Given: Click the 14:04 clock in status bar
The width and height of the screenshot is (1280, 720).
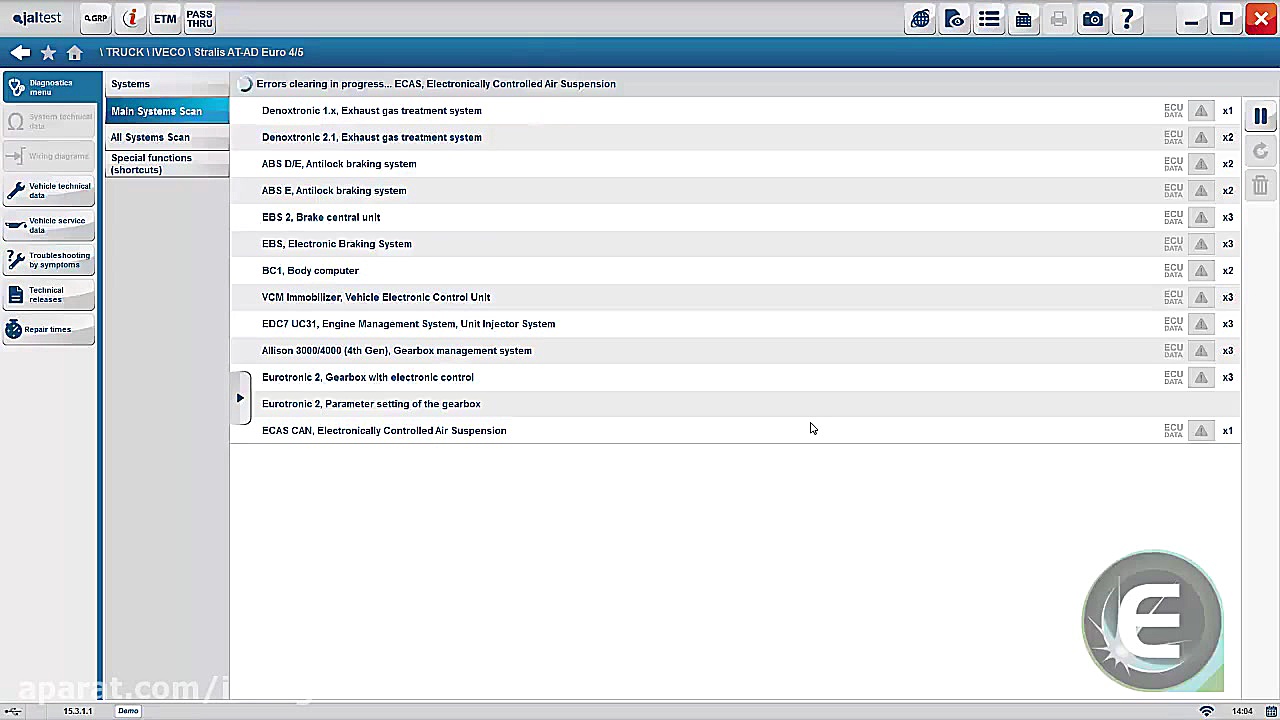Looking at the screenshot, I should click(1242, 711).
